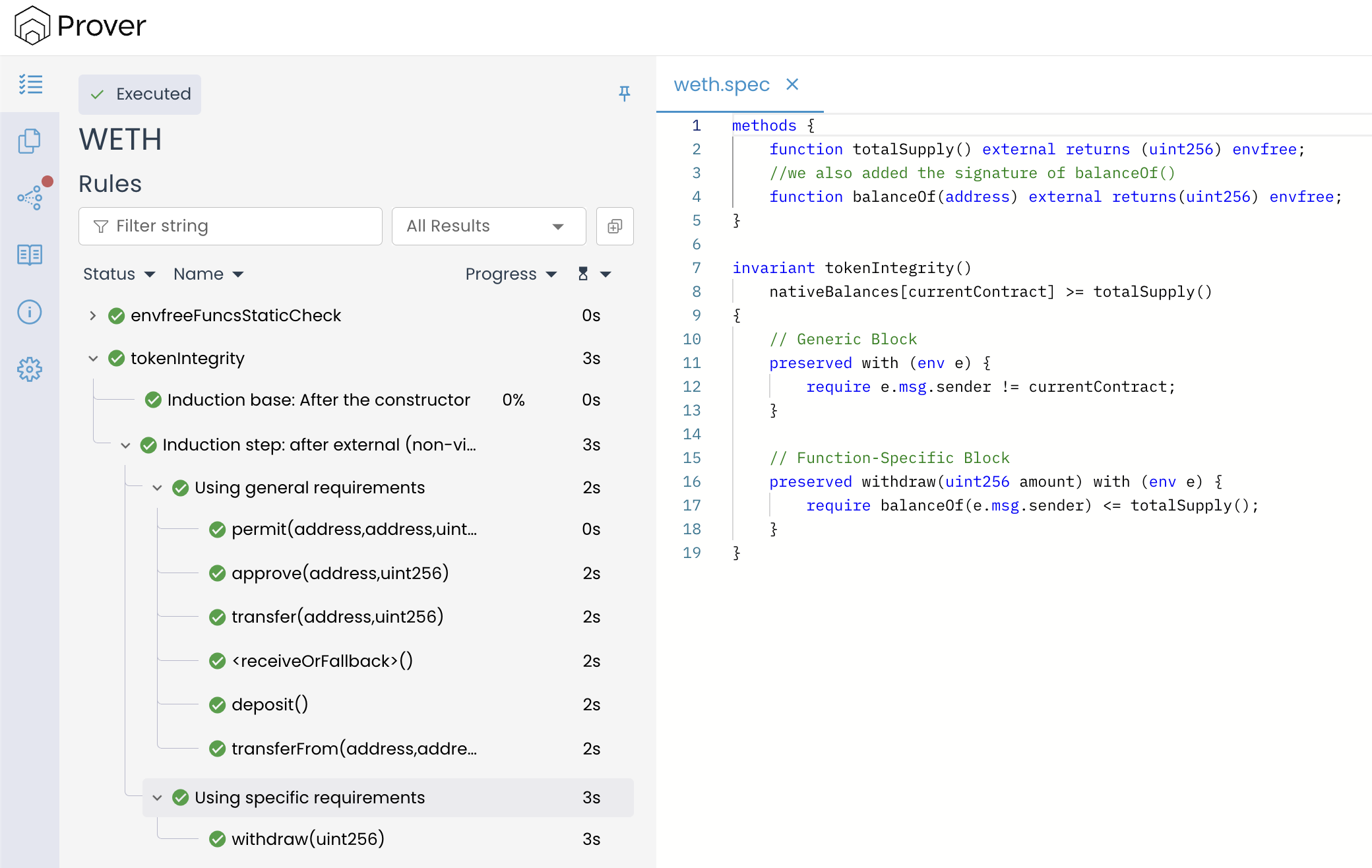Collapse Using specific requirements group

[x=157, y=798]
